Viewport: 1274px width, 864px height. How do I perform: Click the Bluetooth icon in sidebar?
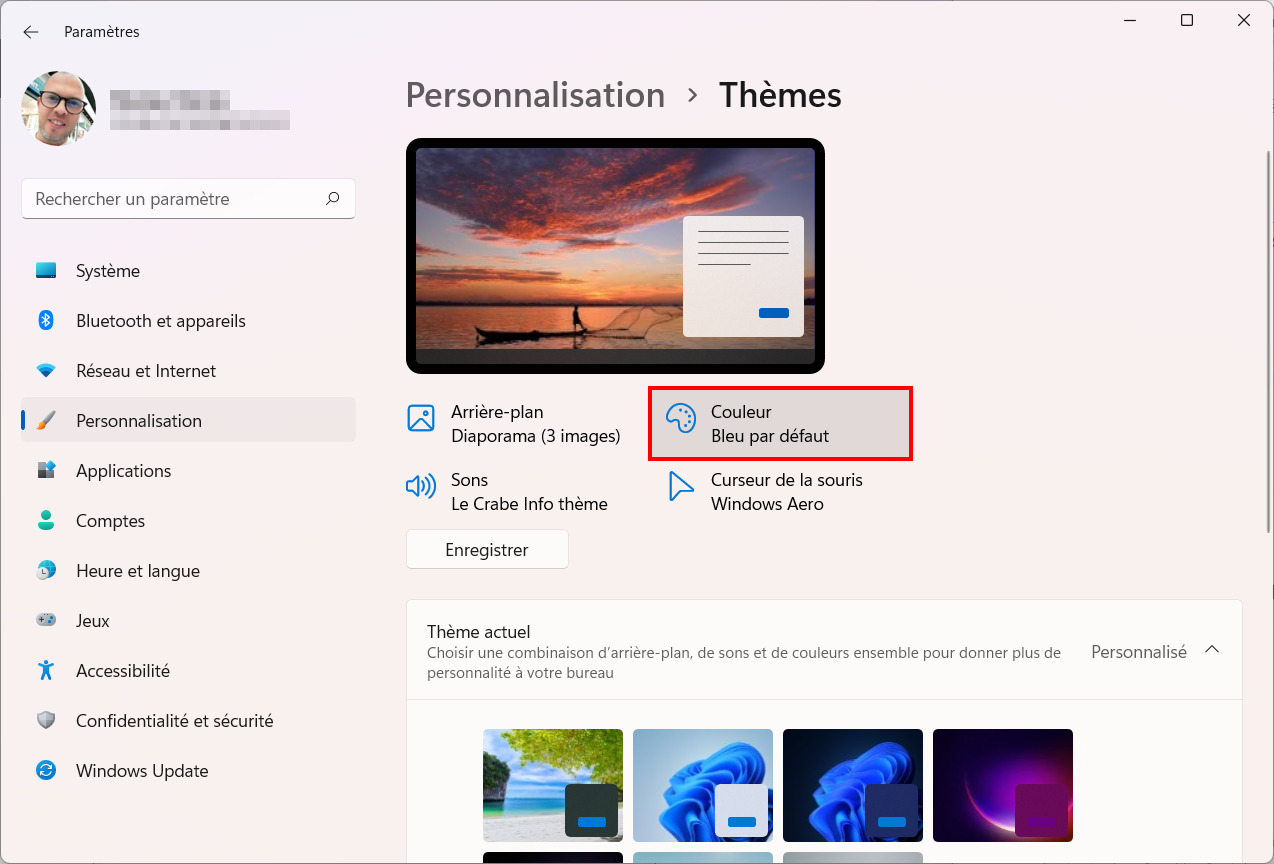pyautogui.click(x=46, y=321)
